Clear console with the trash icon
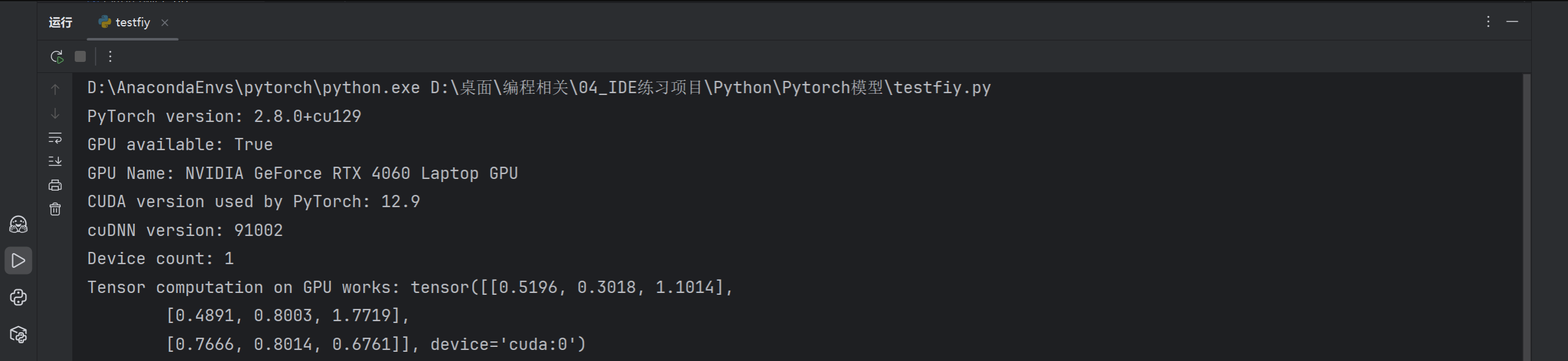 tap(55, 210)
